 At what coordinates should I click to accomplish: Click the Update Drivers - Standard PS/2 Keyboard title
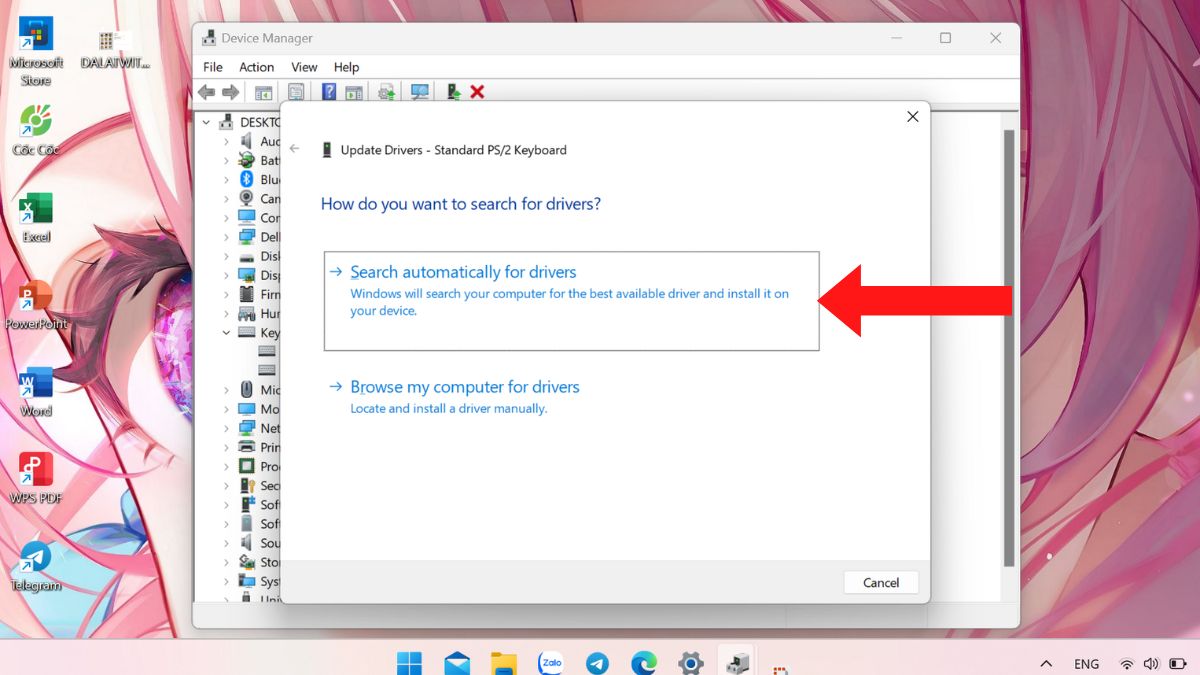[x=454, y=150]
